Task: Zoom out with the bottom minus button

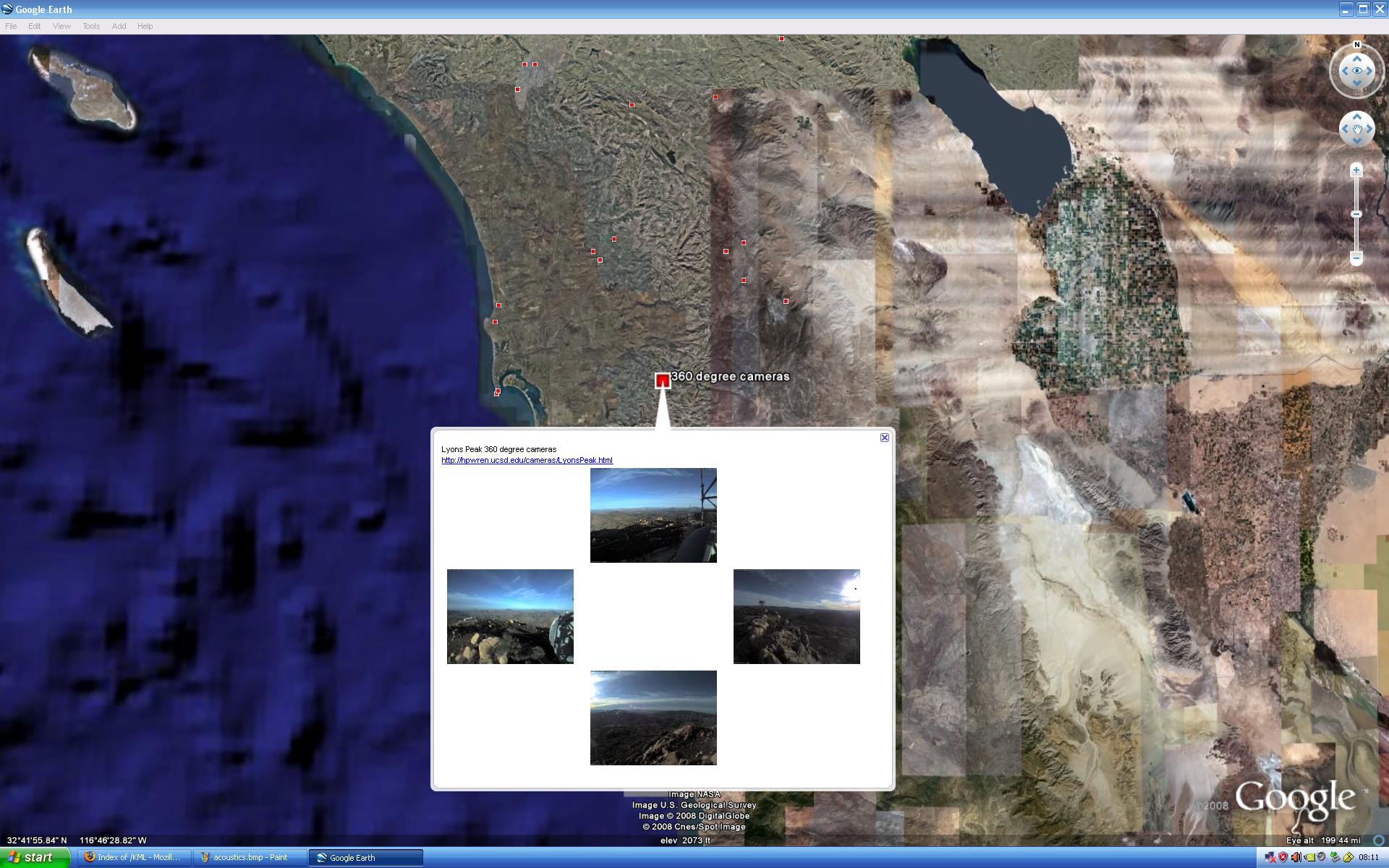Action: click(1356, 258)
